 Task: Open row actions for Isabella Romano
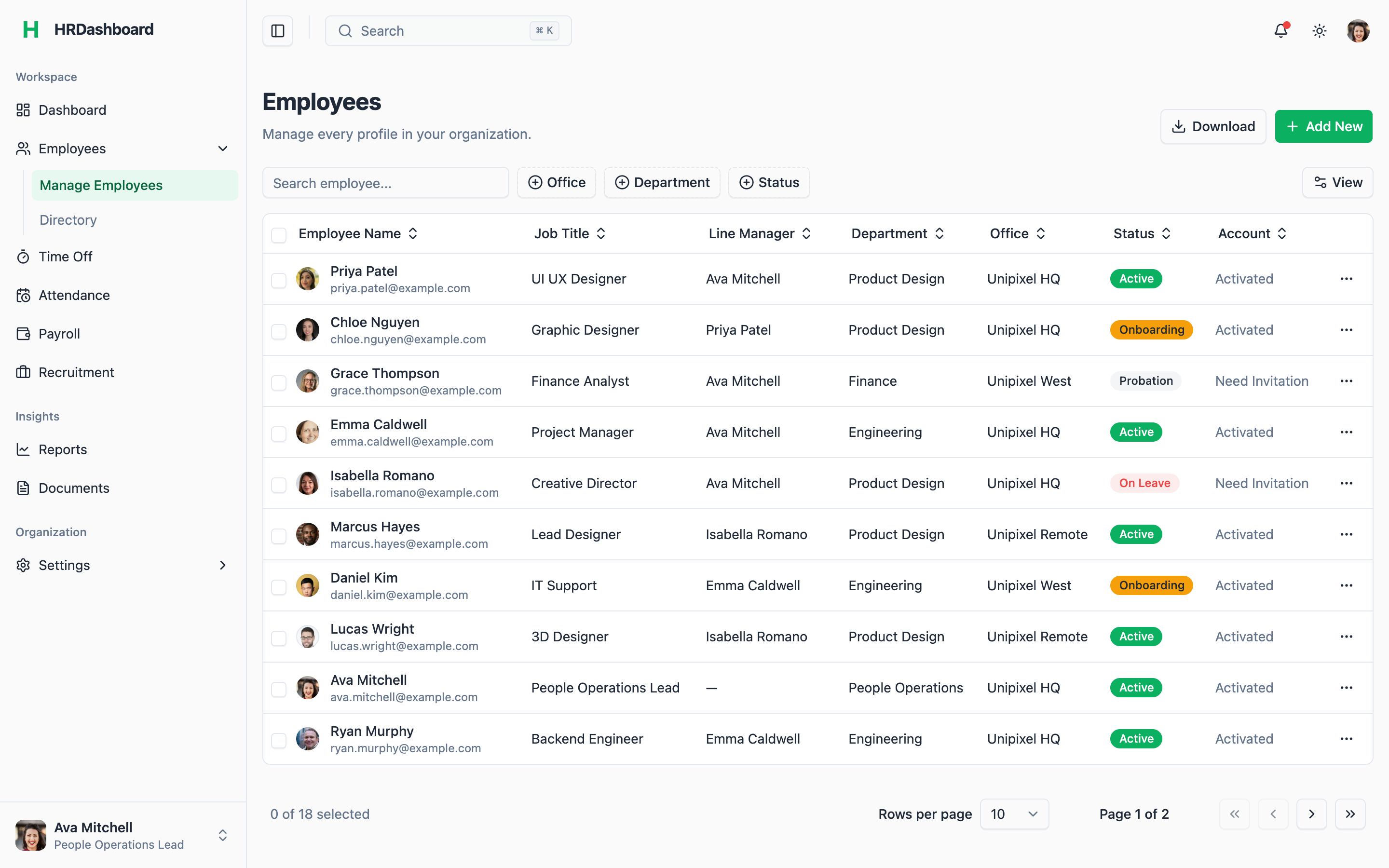tap(1346, 483)
